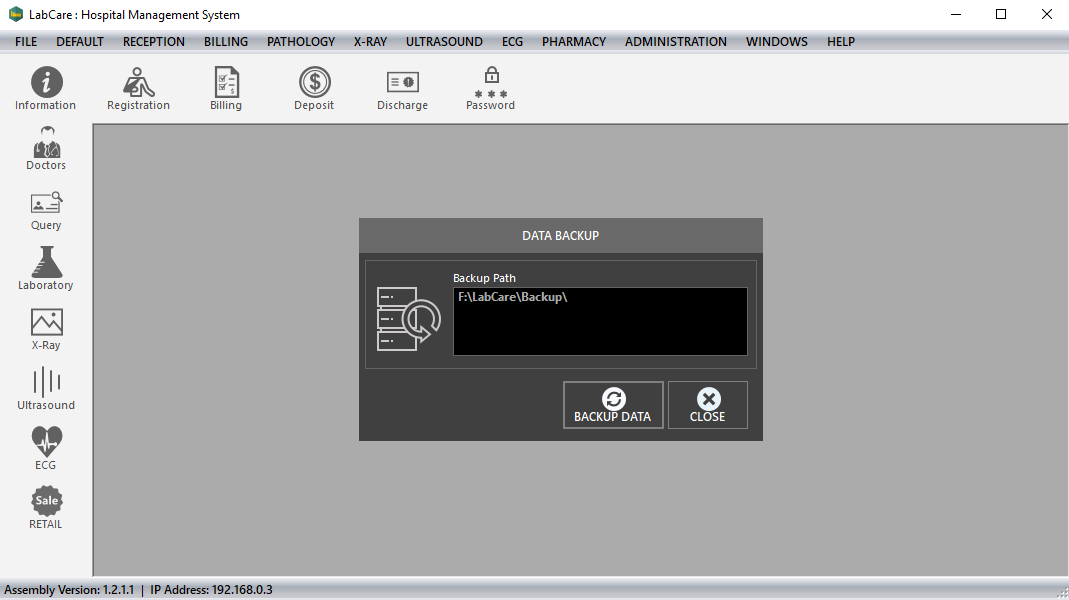Image resolution: width=1069 pixels, height=600 pixels.
Task: Open the X-Ray sidebar icon
Action: point(46,329)
